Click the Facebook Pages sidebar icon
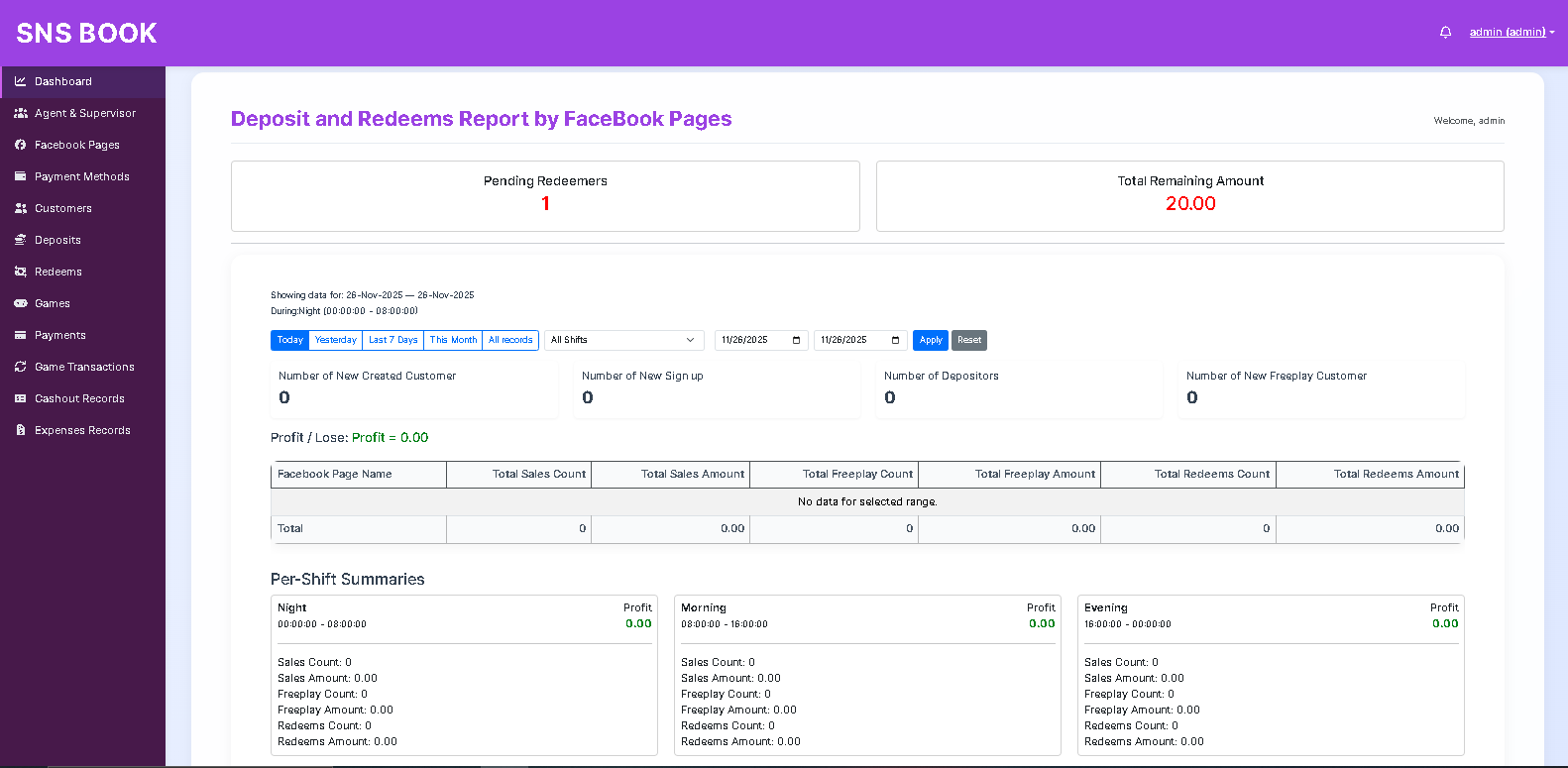 point(20,145)
